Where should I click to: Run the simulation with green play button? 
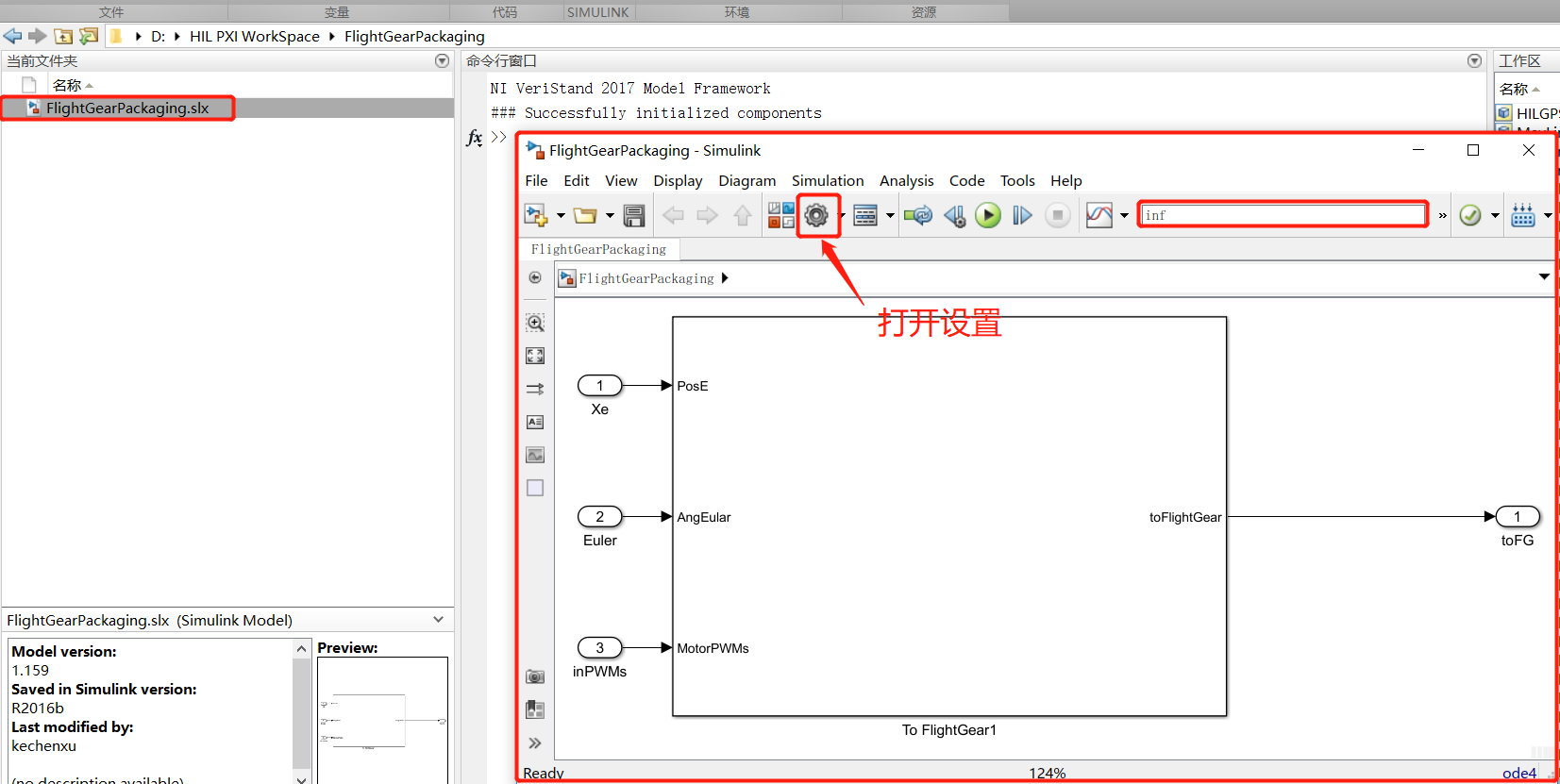pos(988,215)
